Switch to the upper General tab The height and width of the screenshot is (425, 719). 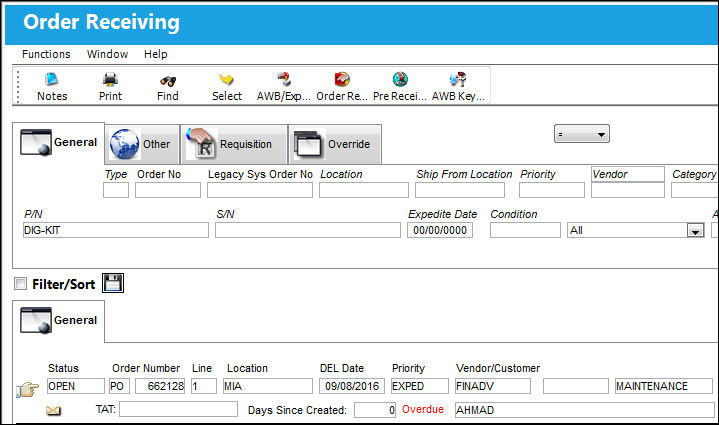(x=59, y=143)
